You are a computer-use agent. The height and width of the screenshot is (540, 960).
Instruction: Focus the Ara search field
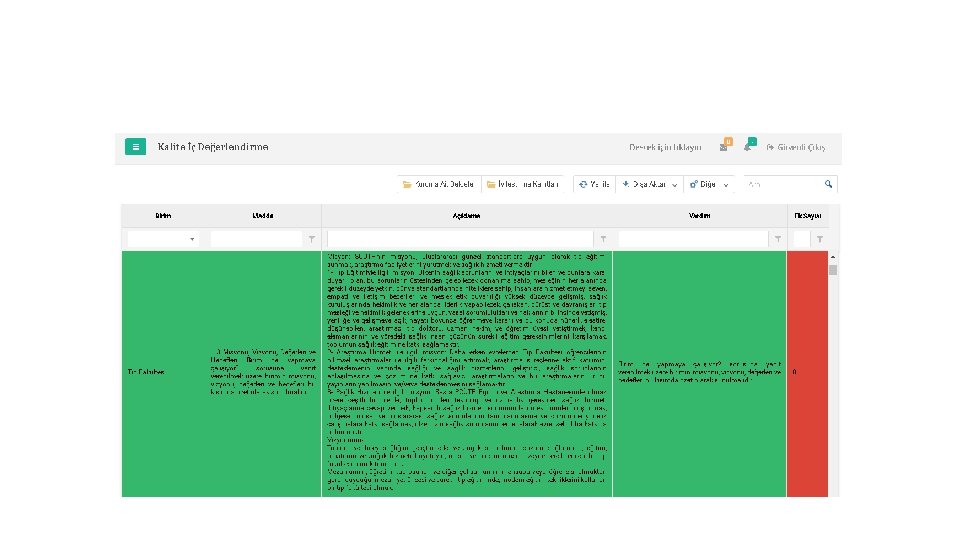click(x=784, y=184)
